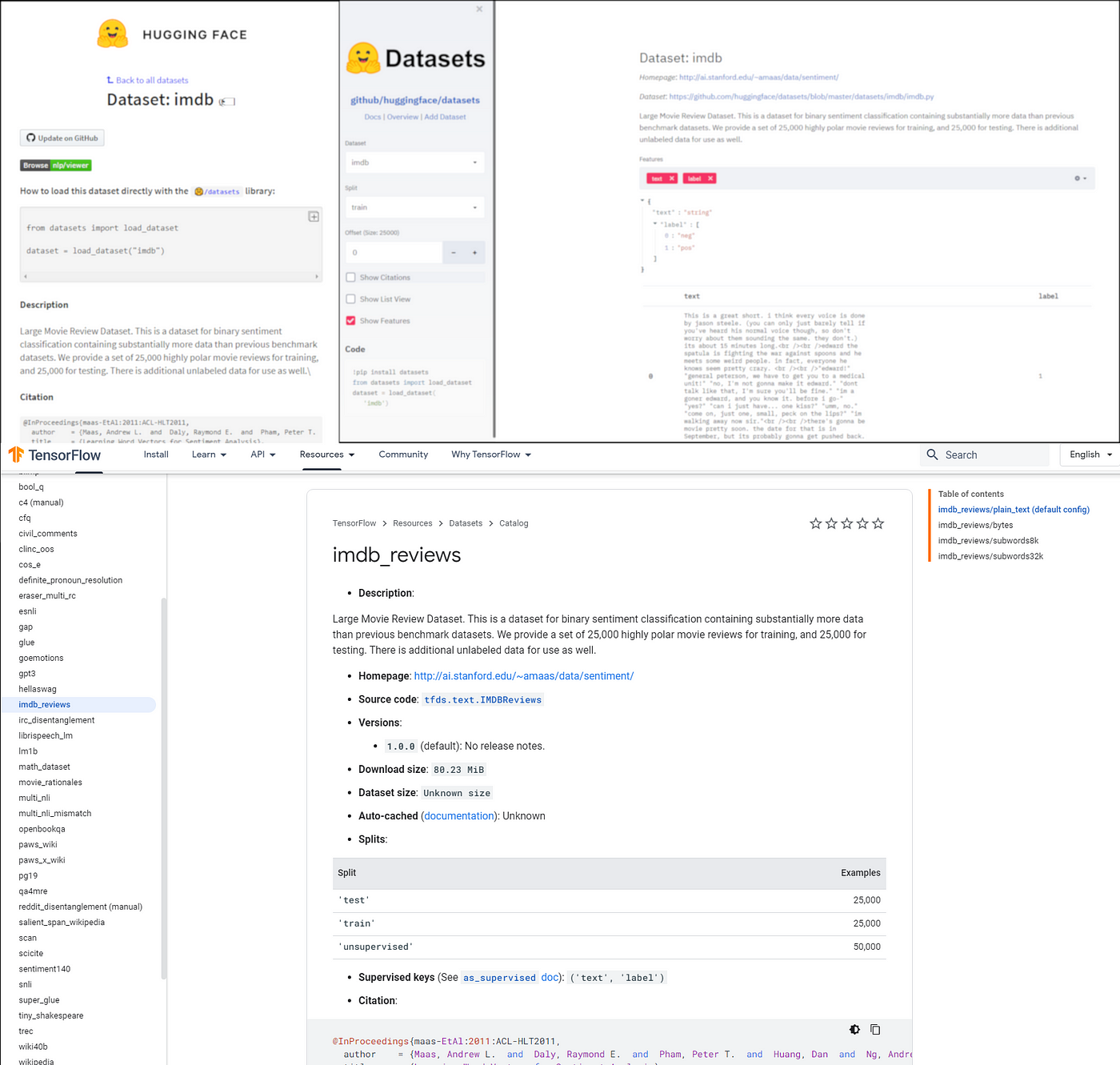Open dataset homepage link in viewer

(x=758, y=78)
